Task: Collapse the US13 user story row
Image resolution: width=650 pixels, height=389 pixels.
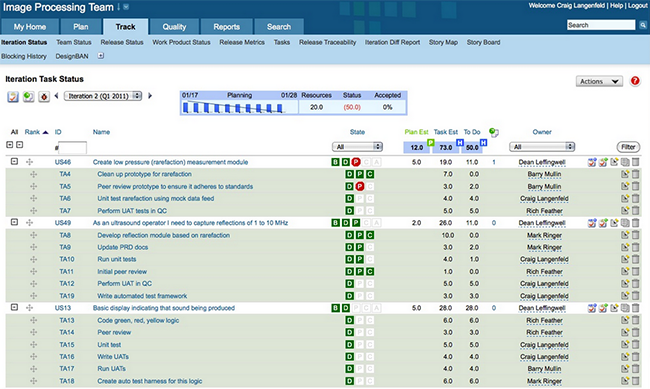Action: click(x=15, y=308)
